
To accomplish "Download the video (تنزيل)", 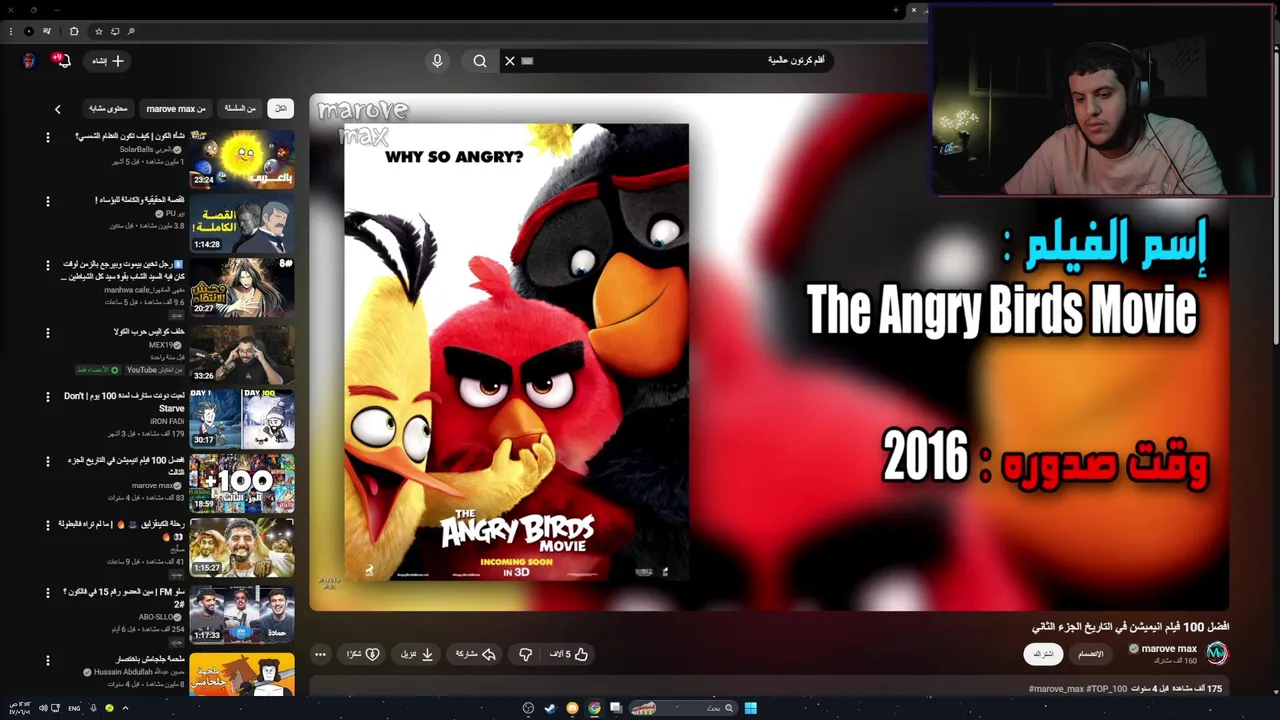I will pos(417,654).
